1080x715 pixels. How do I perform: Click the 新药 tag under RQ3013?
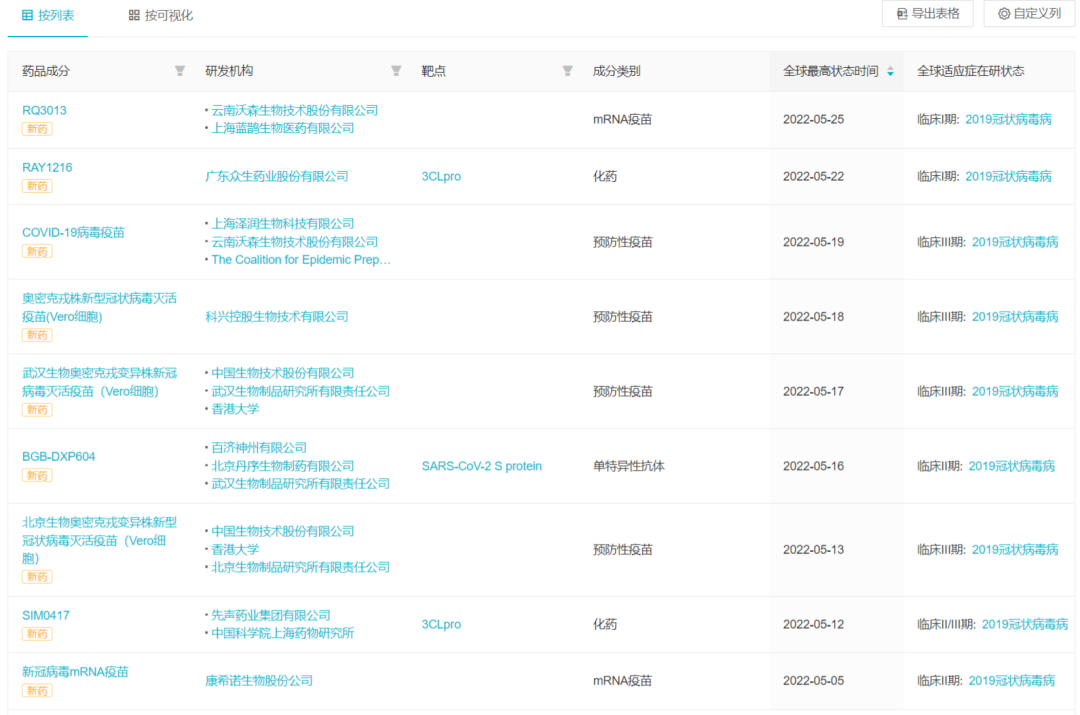point(37,129)
